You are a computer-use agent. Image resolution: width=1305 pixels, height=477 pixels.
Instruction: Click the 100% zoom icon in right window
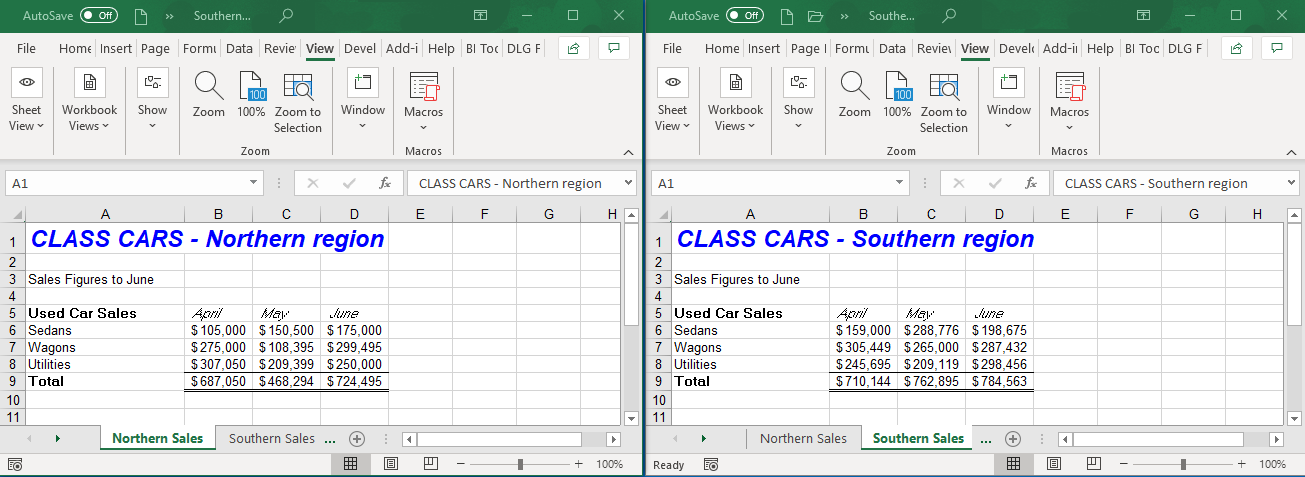click(x=897, y=96)
